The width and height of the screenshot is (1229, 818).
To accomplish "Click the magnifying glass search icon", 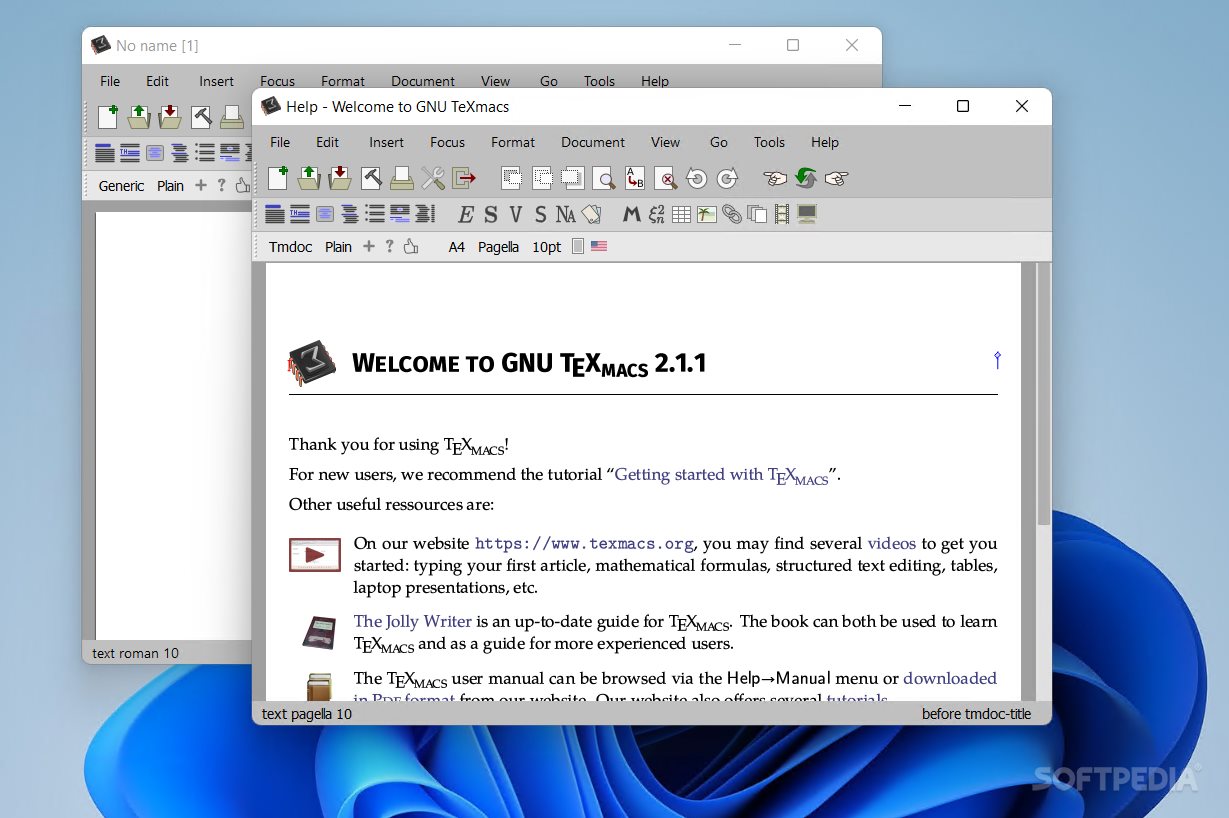I will [604, 178].
